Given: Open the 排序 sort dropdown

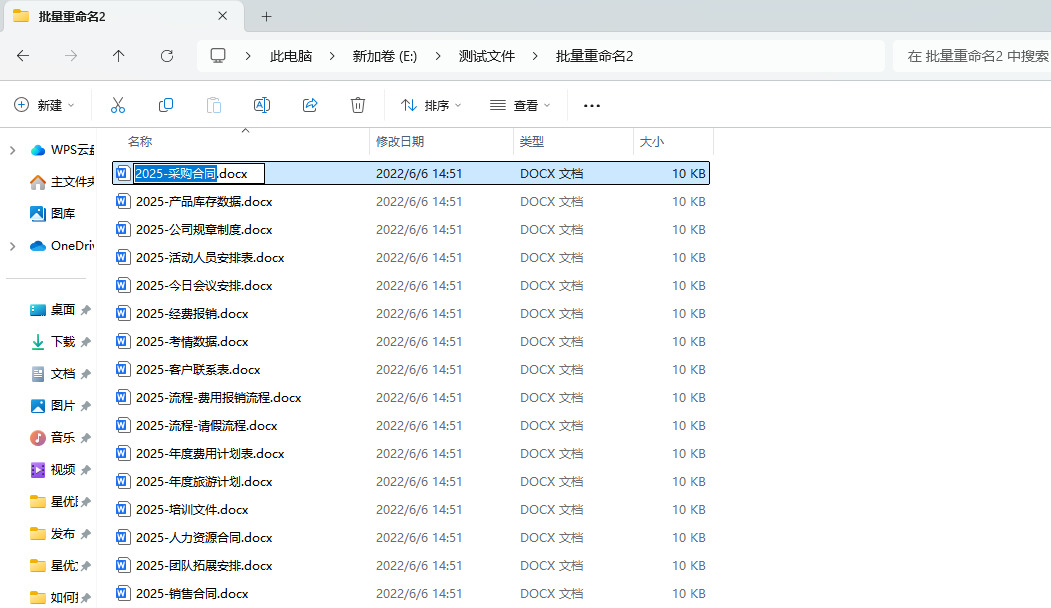Looking at the screenshot, I should pyautogui.click(x=431, y=105).
